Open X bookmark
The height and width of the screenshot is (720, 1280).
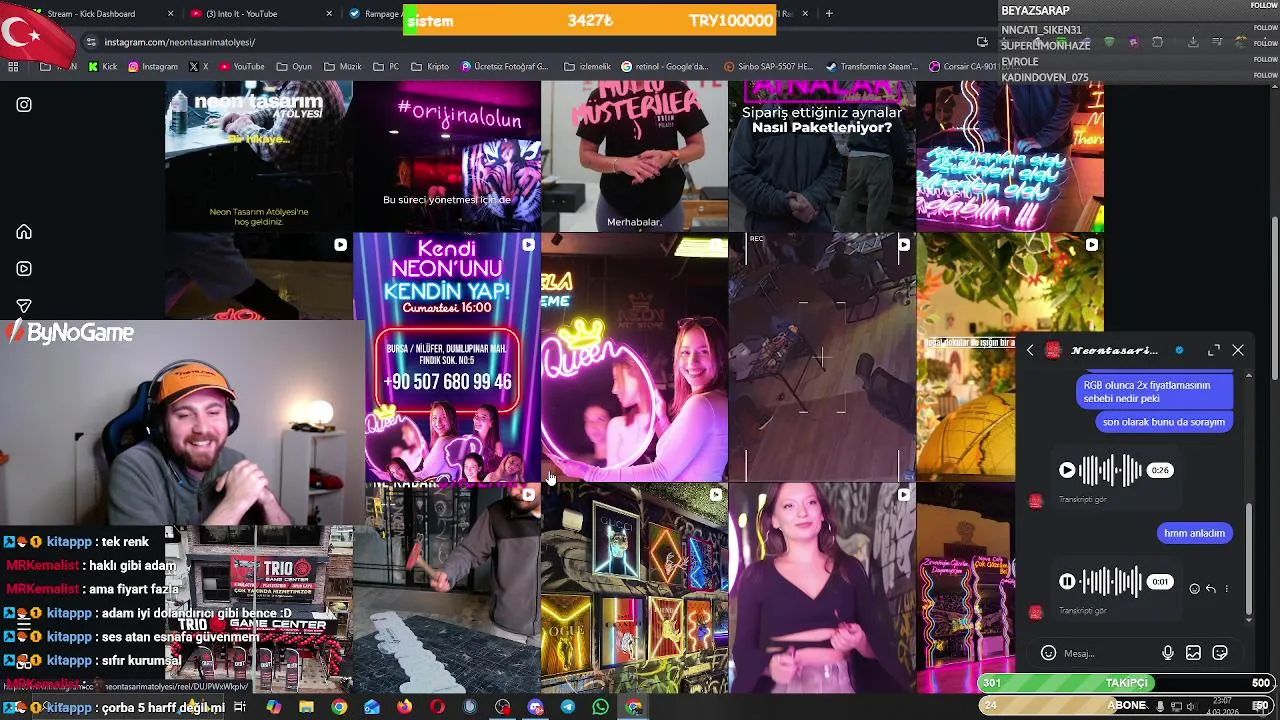(x=199, y=67)
